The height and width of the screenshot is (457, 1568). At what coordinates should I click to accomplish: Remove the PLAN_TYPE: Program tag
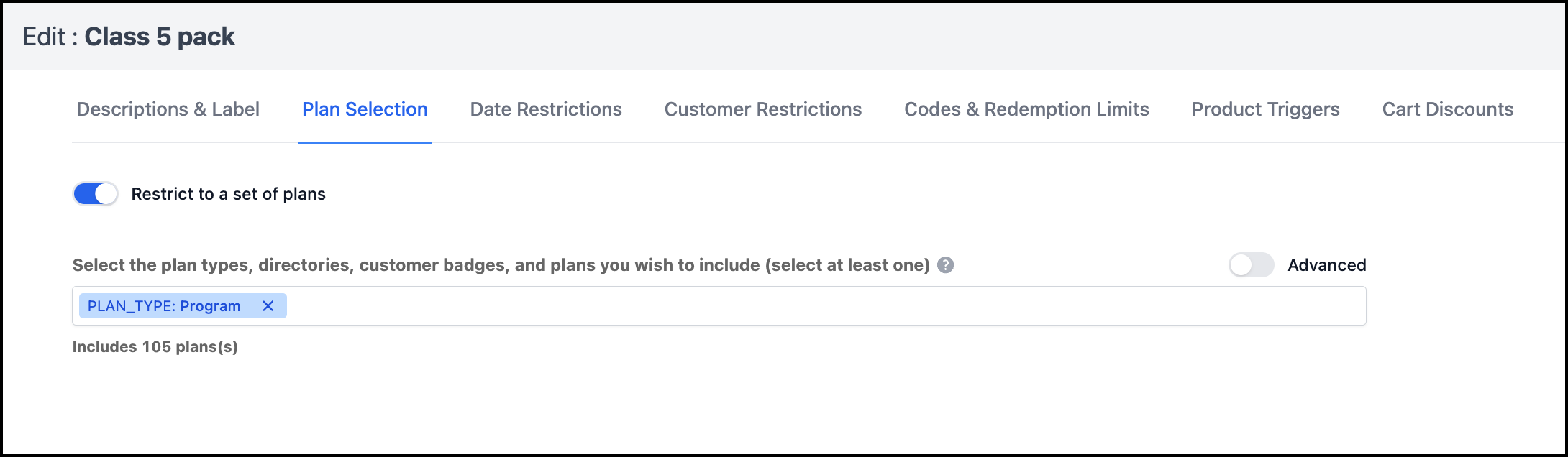pyautogui.click(x=268, y=306)
